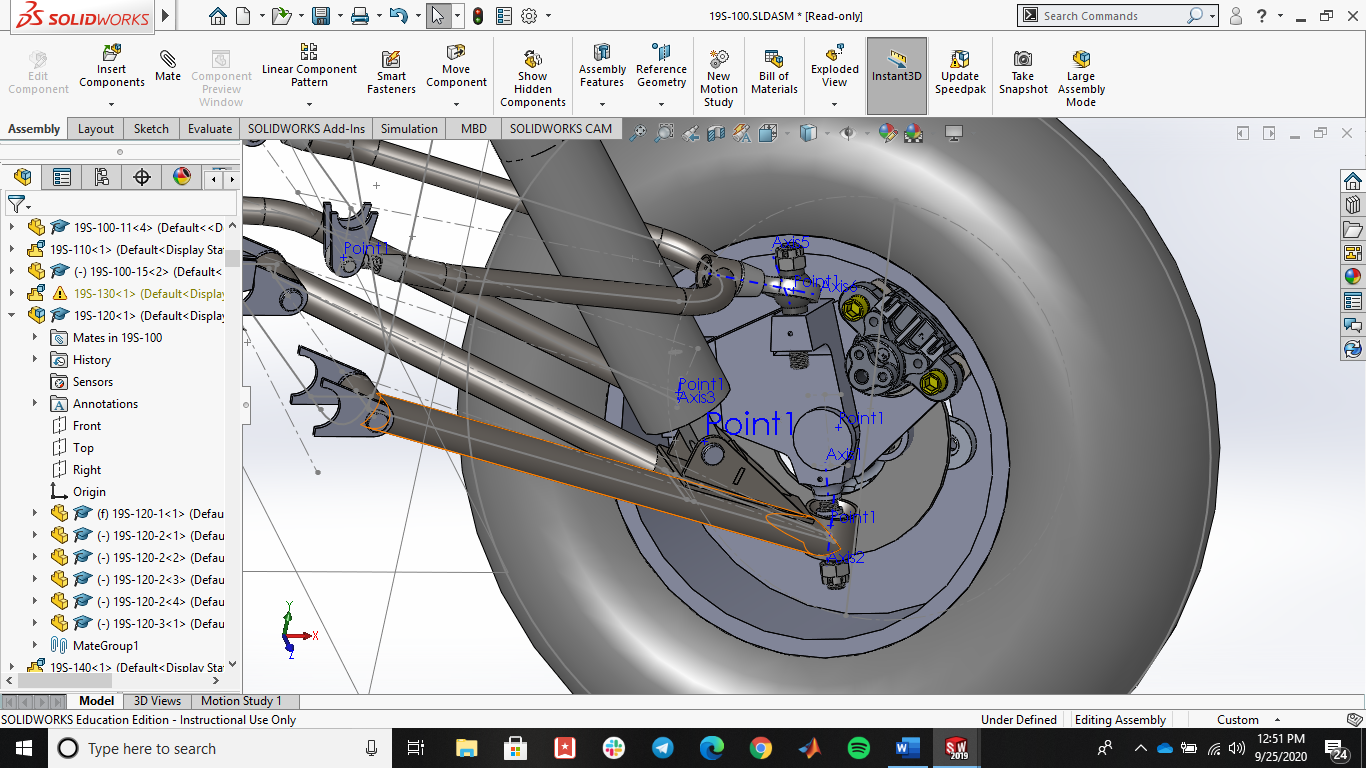The height and width of the screenshot is (768, 1366).
Task: Open the DisplayManager tab icon
Action: (x=182, y=177)
